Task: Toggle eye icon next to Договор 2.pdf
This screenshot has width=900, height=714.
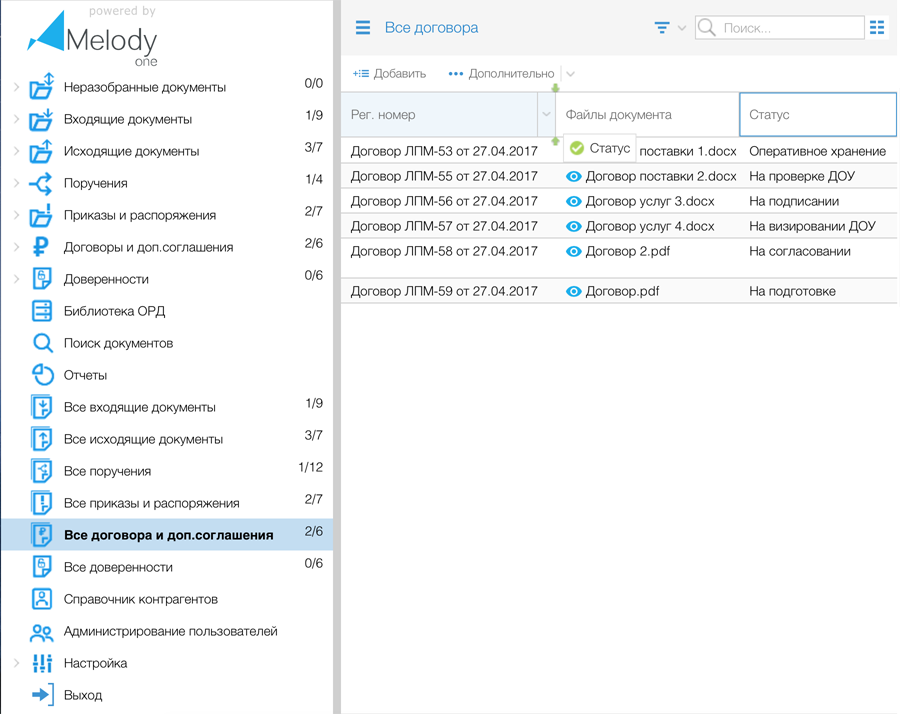Action: point(574,251)
